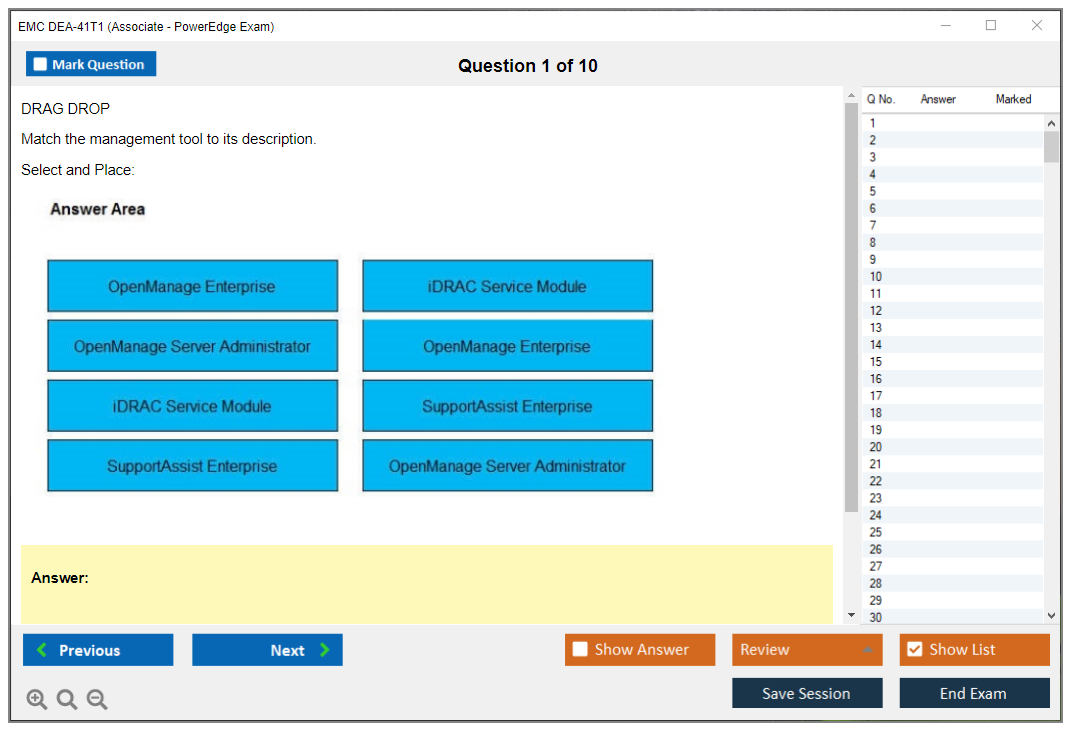Viewport: 1075px width, 735px height.
Task: Enable the Mark Question checkbox
Action: 41,65
